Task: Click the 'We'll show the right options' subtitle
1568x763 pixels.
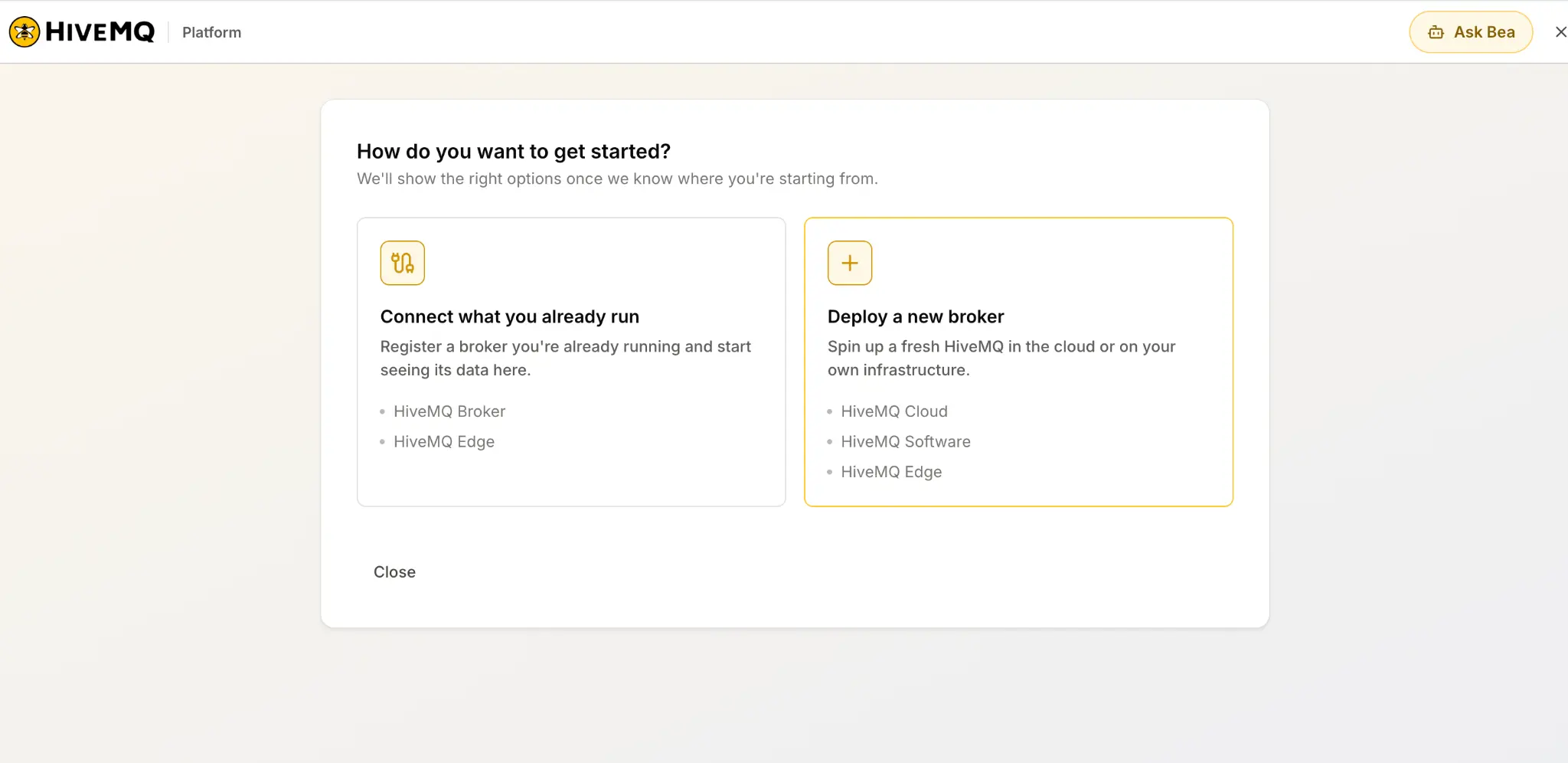Action: point(617,178)
